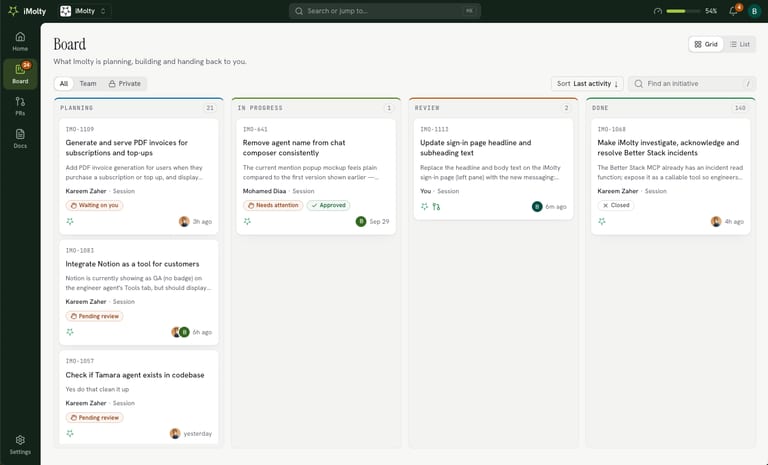Click the usage progress bar at 54%
The image size is (768, 465).
(683, 11)
